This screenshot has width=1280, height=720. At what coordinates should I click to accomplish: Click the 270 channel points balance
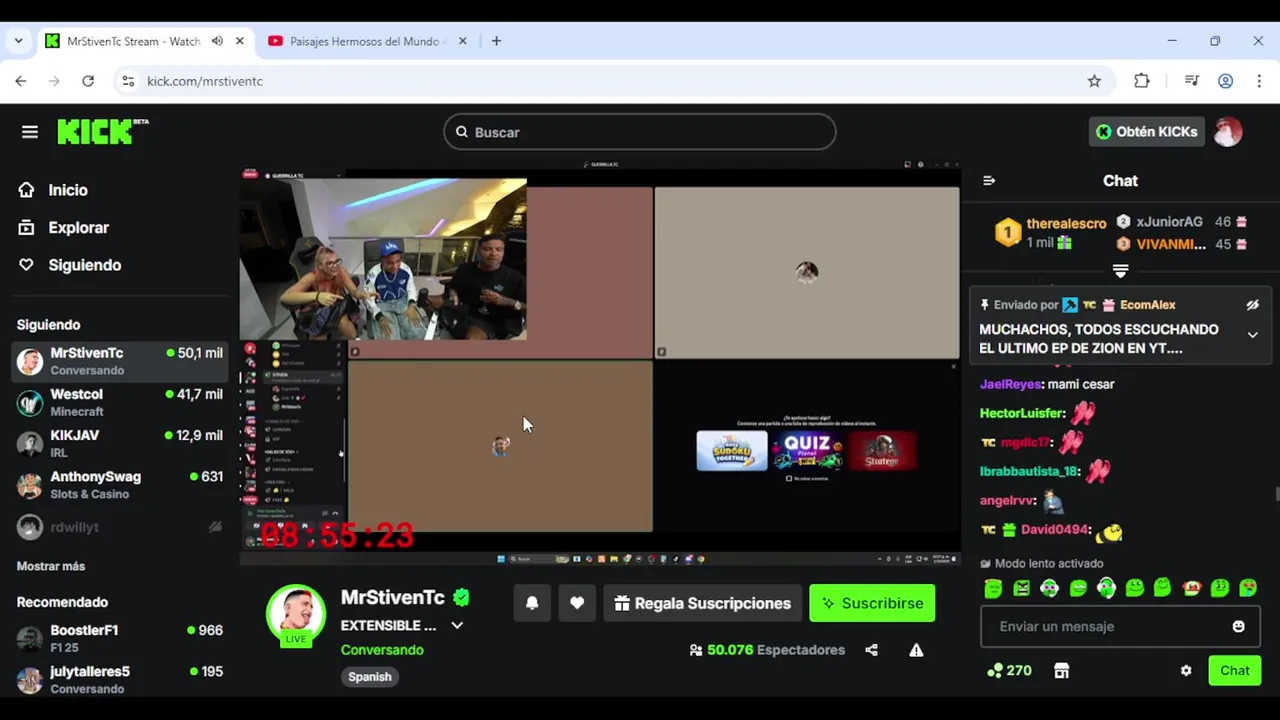1009,671
